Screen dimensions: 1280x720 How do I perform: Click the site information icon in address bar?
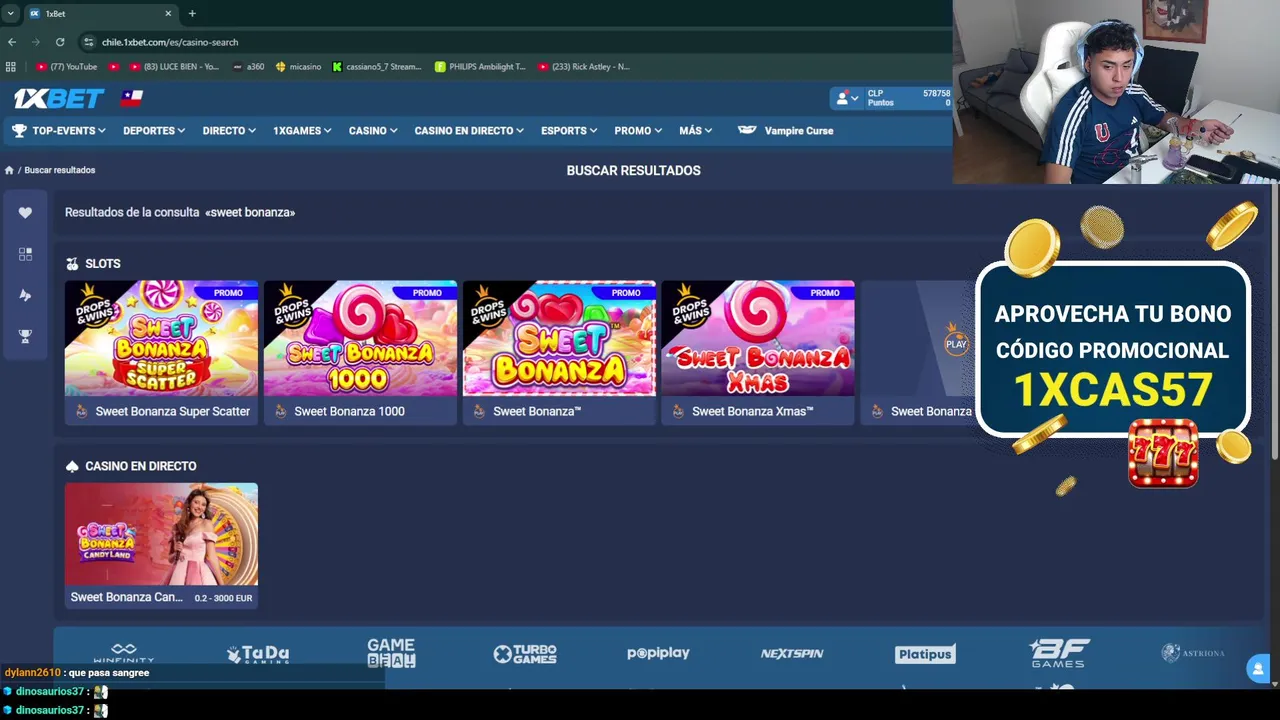click(x=89, y=42)
